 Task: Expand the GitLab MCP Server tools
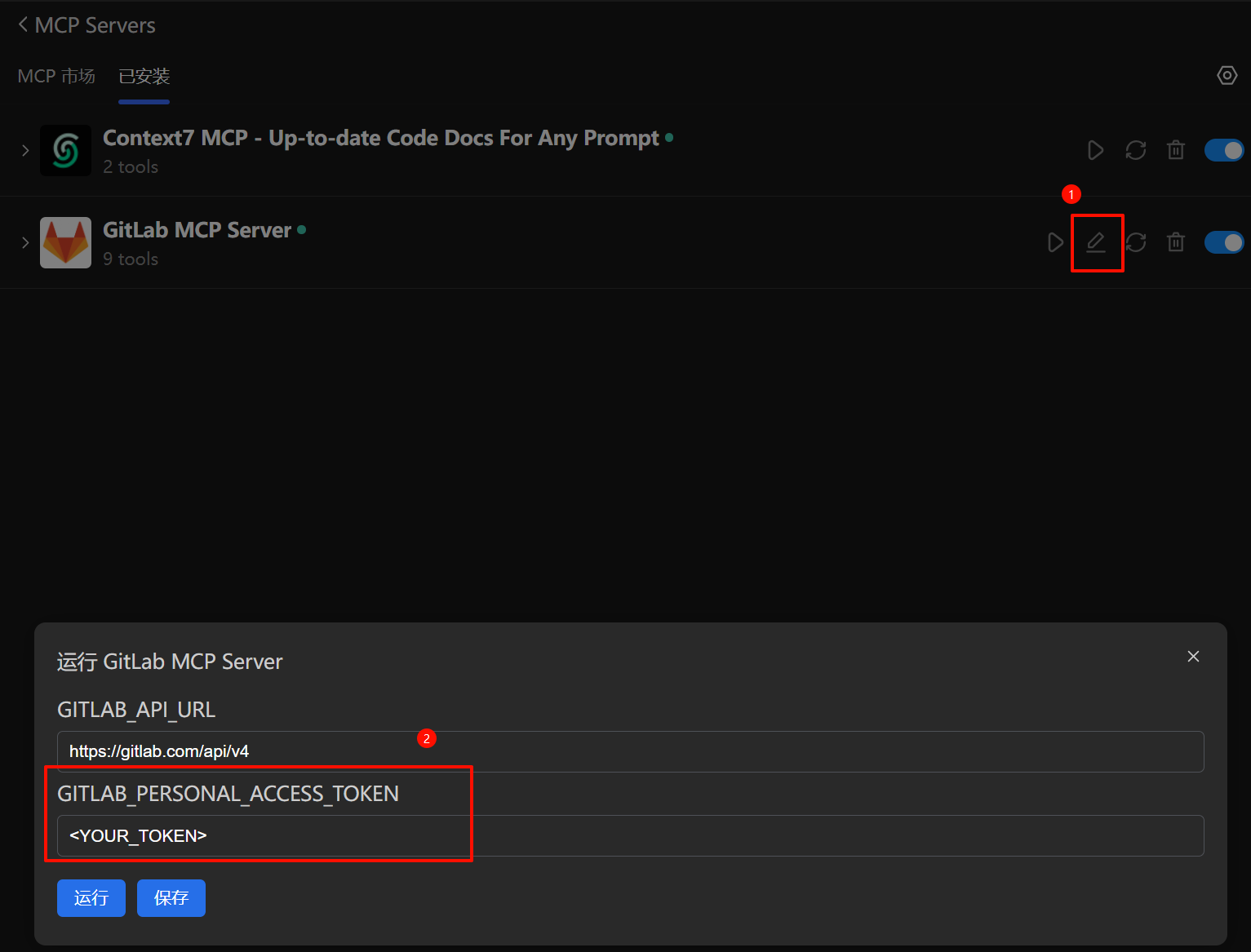click(x=25, y=243)
